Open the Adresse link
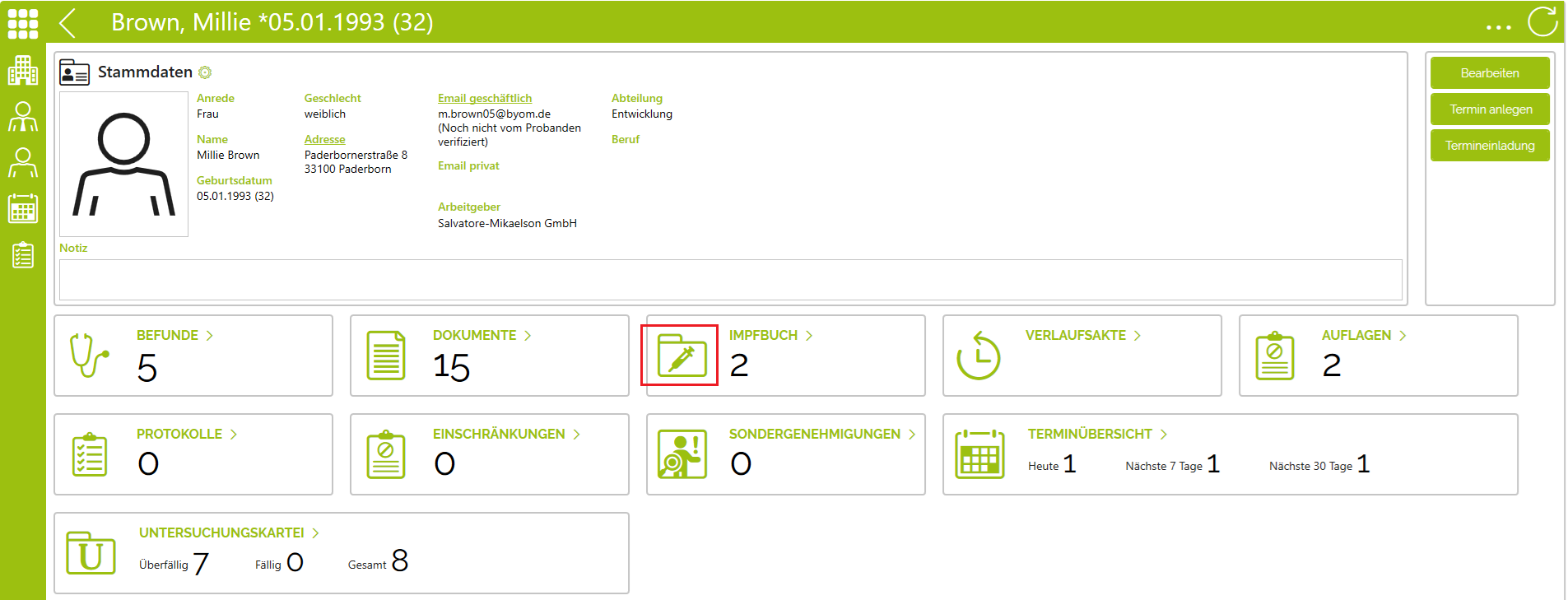 tap(325, 139)
